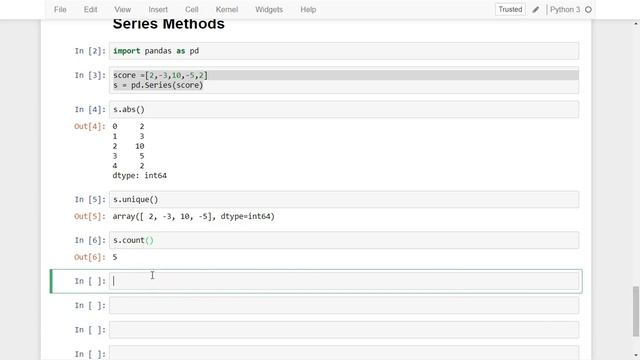Click the third empty code cell
The image size is (640, 360).
click(344, 330)
